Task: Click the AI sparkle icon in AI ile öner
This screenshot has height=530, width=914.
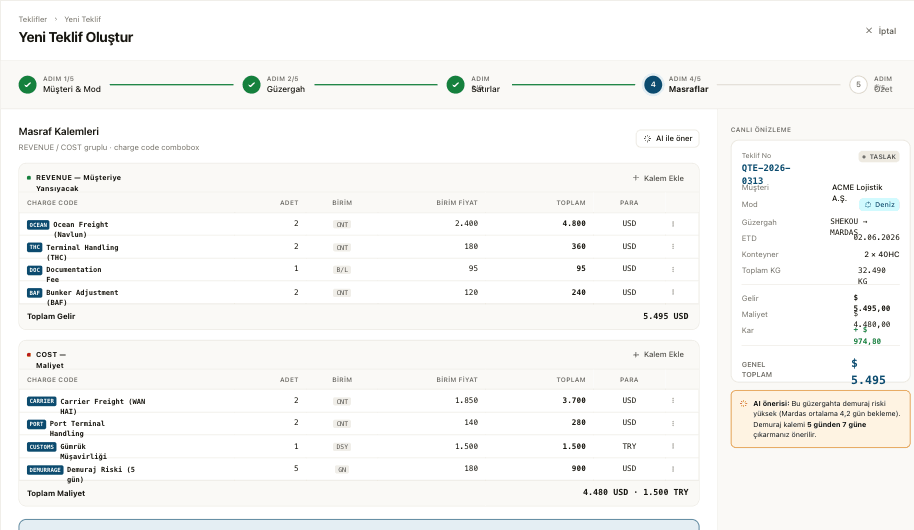Action: pos(647,139)
